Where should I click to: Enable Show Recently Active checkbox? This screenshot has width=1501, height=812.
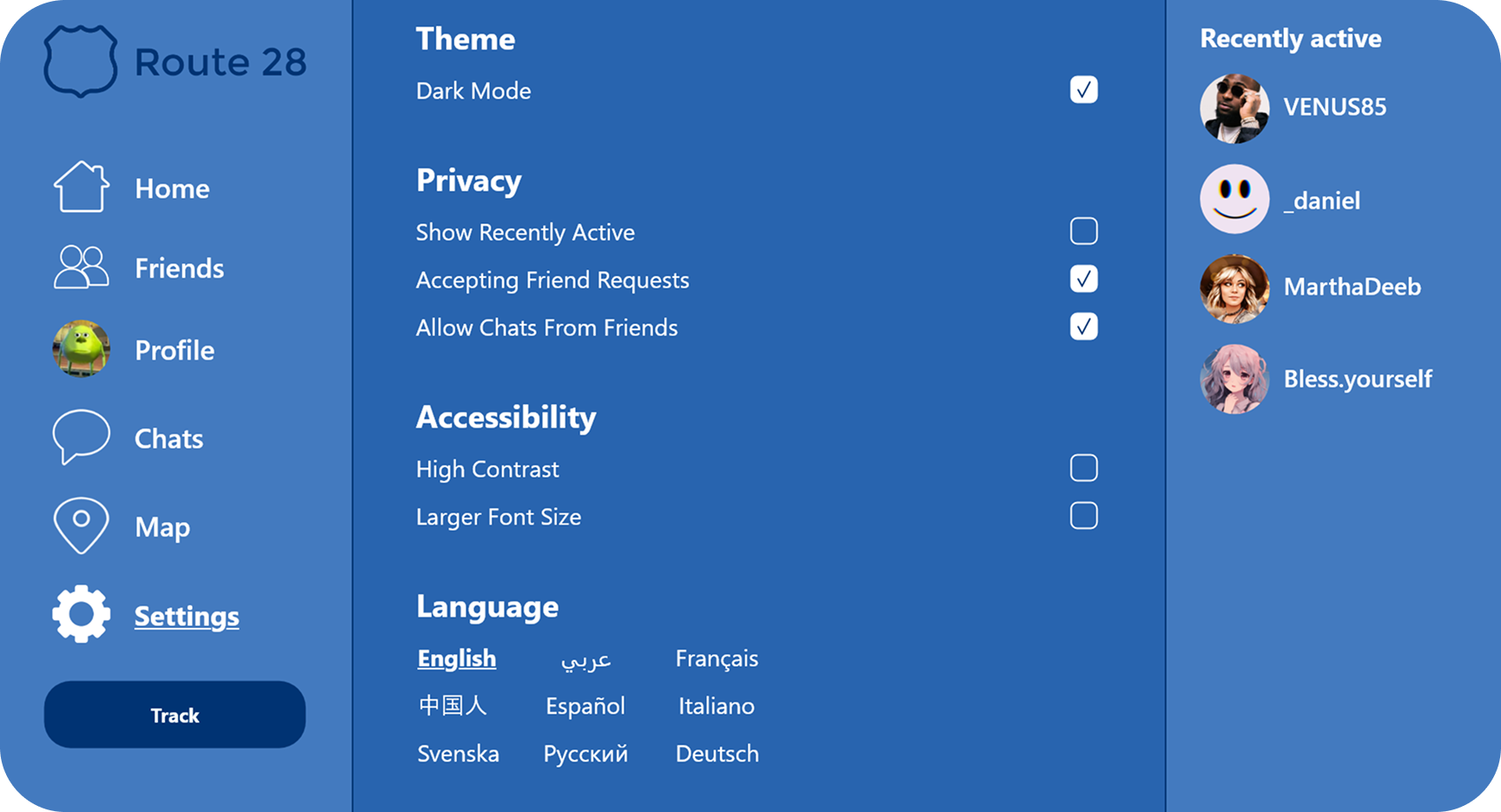tap(1083, 232)
